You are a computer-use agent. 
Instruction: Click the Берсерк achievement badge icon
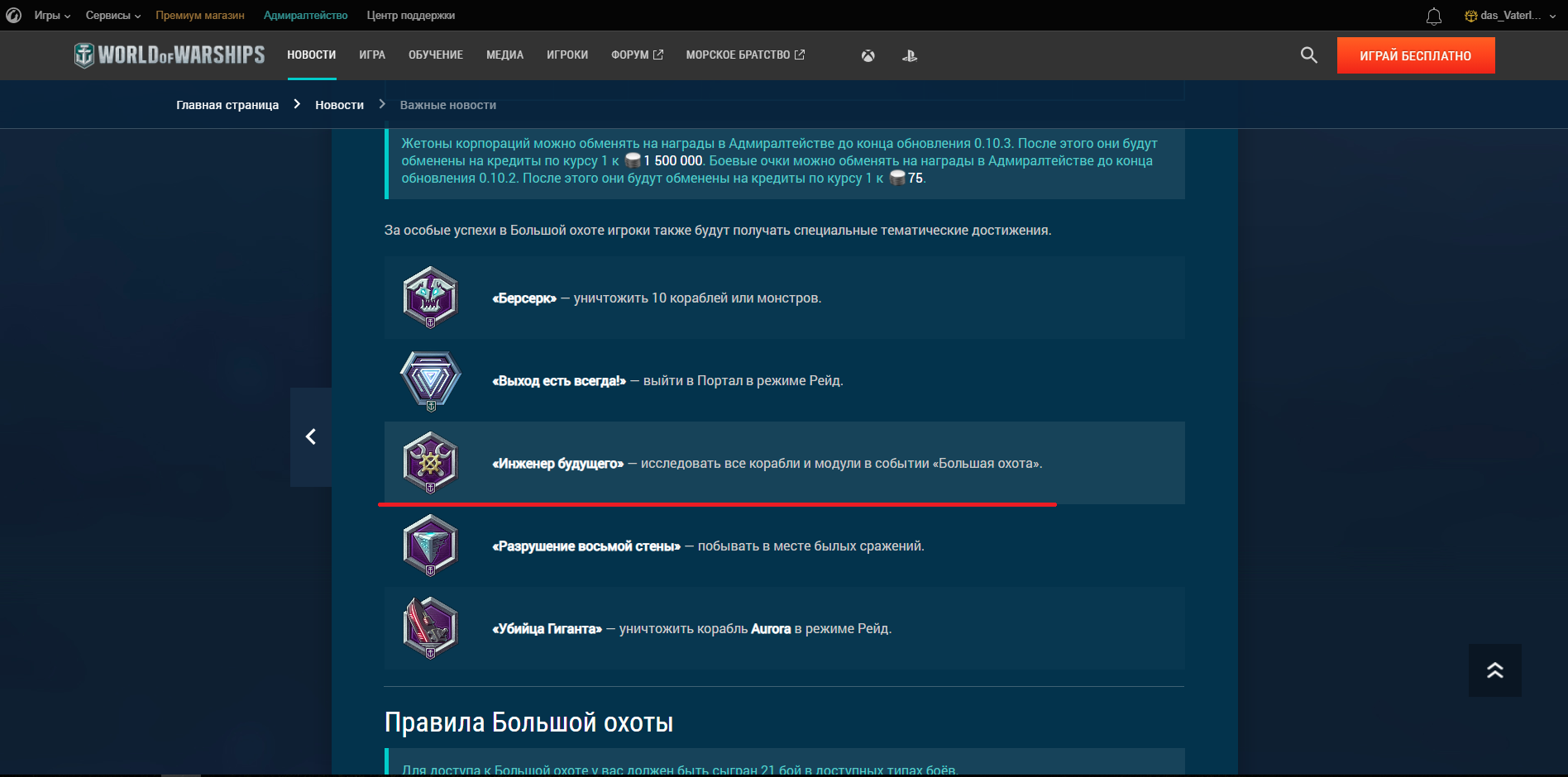tap(430, 298)
